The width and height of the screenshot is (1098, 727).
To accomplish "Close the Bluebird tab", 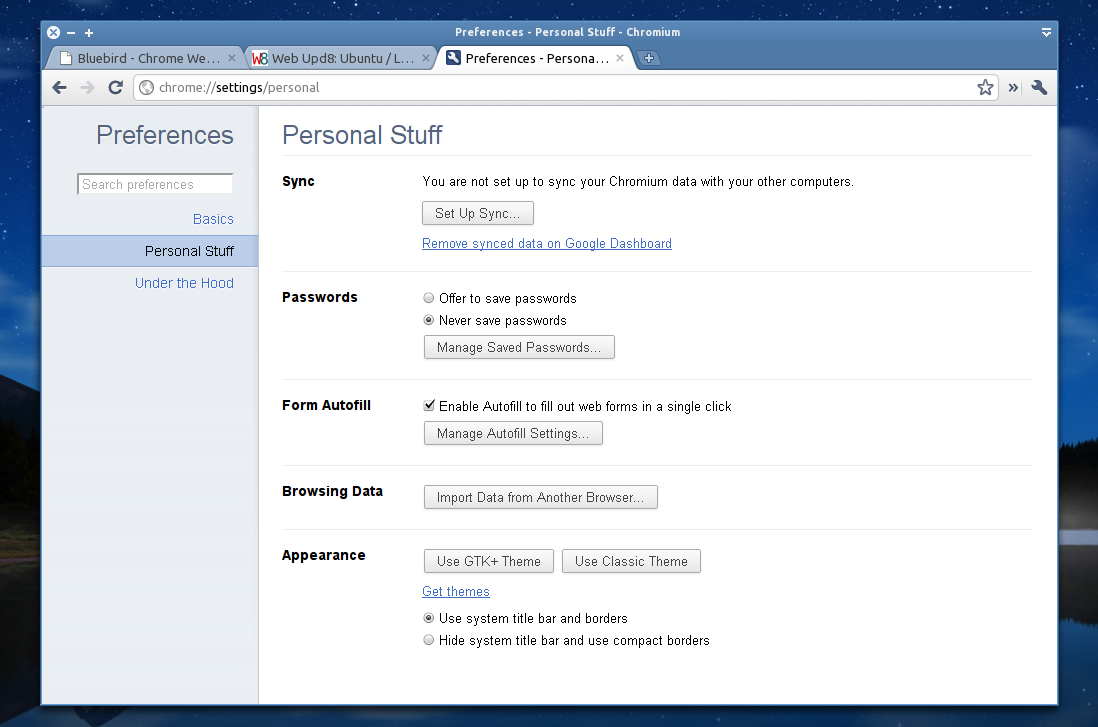I will [232, 58].
